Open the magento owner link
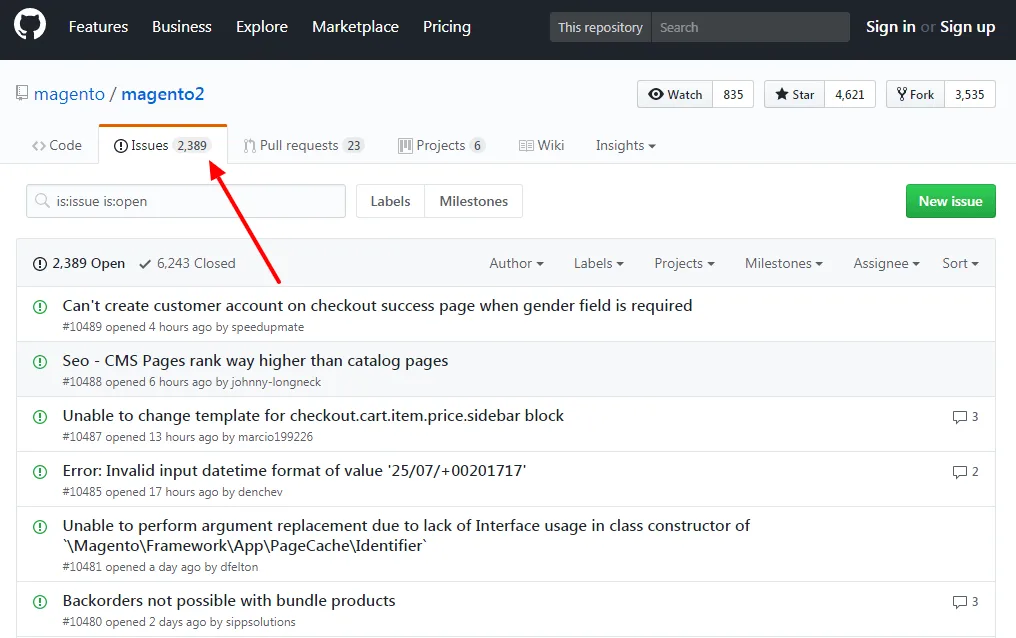 [x=69, y=94]
